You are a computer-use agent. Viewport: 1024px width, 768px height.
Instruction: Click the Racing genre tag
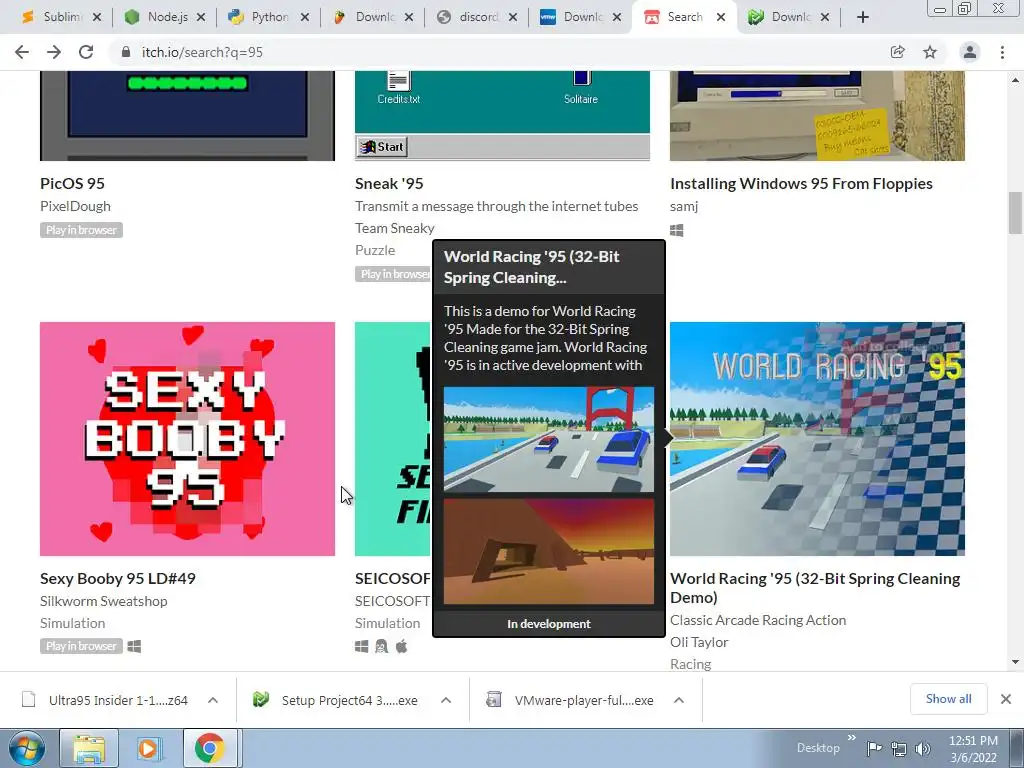click(690, 664)
